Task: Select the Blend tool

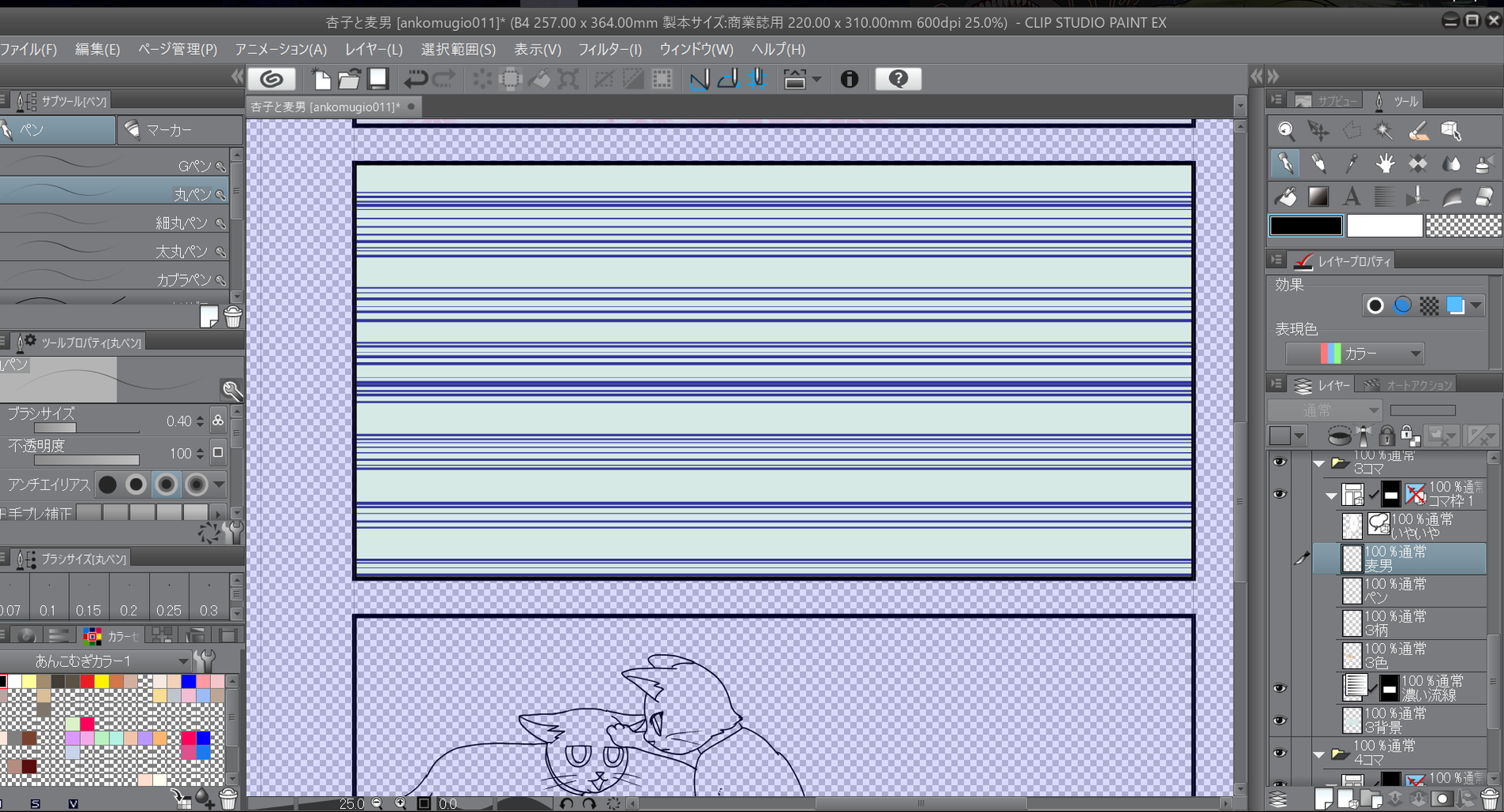Action: [1452, 163]
